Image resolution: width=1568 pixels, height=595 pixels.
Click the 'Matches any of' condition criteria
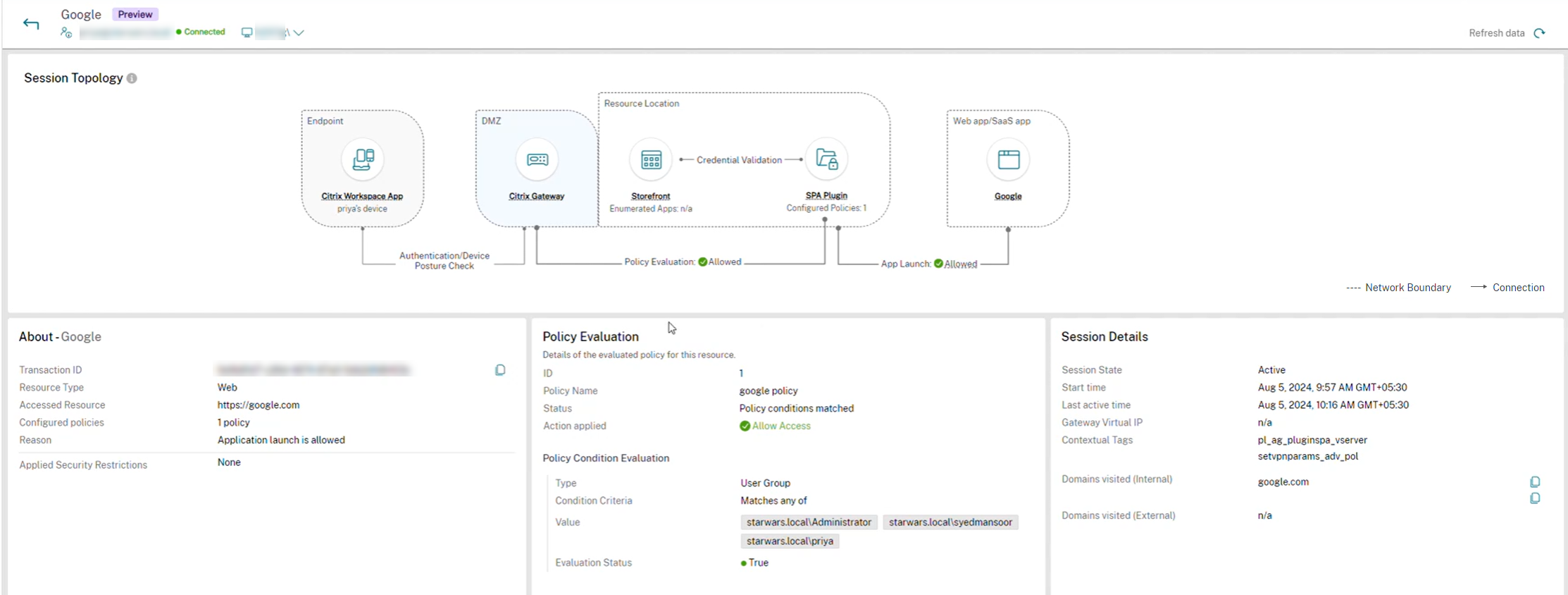[x=773, y=501]
